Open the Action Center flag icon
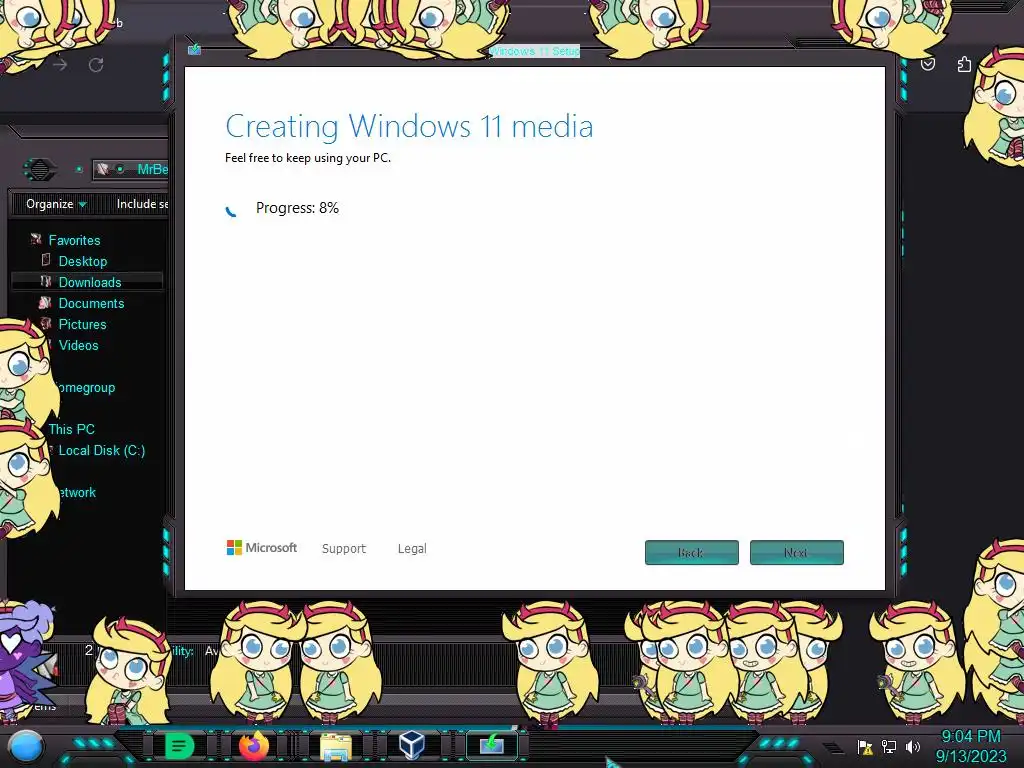Image resolution: width=1024 pixels, height=768 pixels. click(865, 747)
